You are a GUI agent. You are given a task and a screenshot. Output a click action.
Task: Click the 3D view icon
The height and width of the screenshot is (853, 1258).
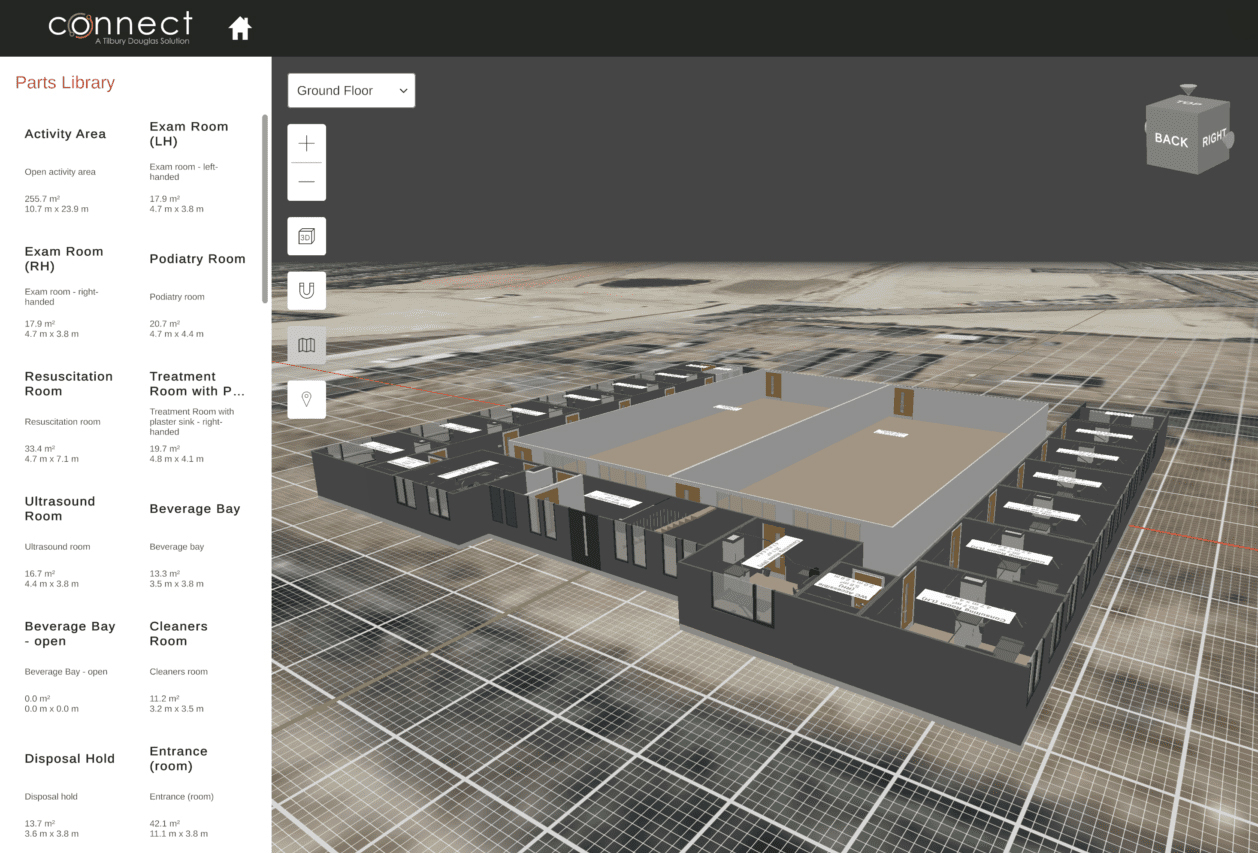pos(306,236)
